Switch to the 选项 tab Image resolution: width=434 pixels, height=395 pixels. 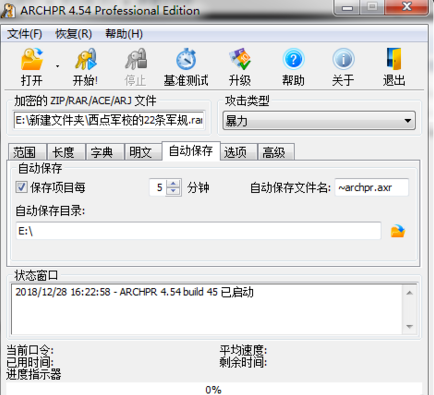[x=238, y=153]
